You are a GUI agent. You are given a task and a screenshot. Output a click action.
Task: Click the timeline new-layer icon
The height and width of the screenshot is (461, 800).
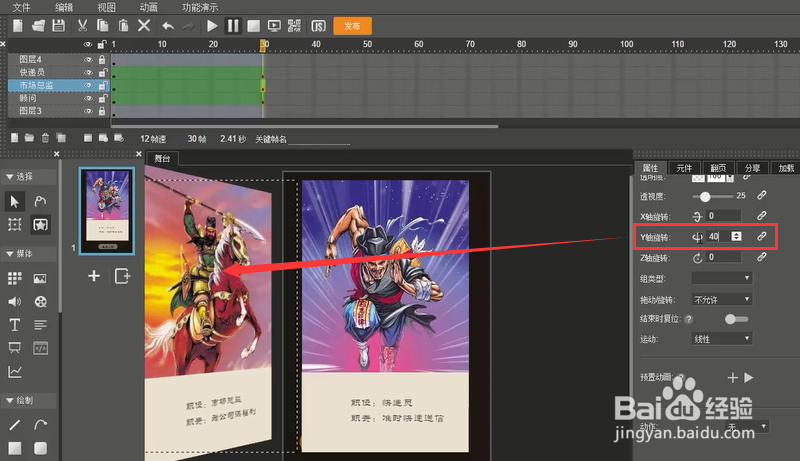coord(15,138)
